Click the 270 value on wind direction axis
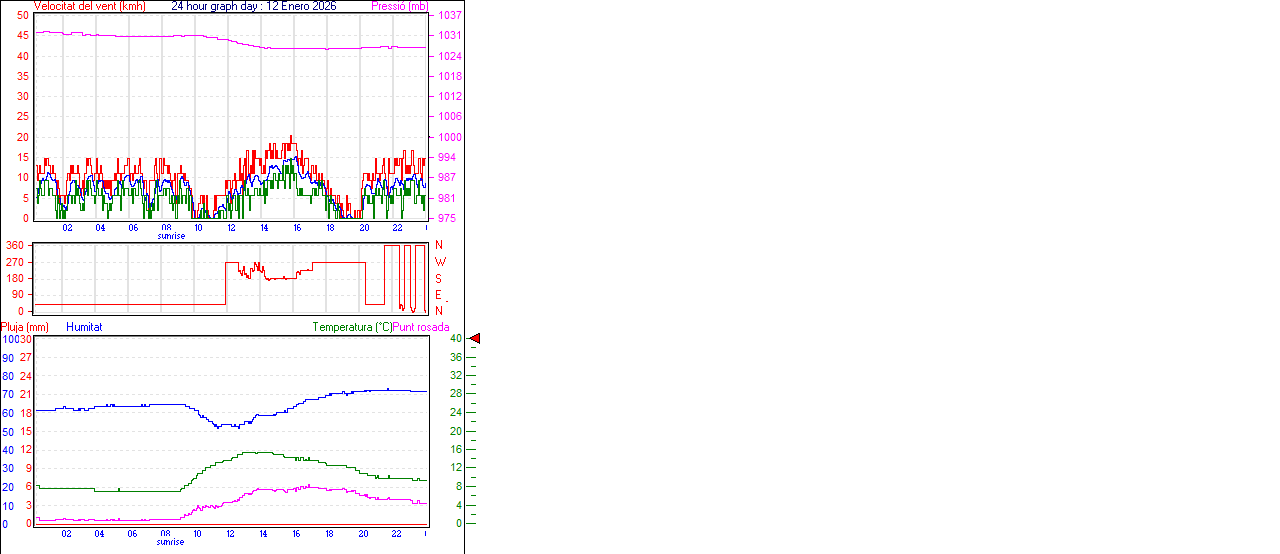This screenshot has width=1280, height=554. [x=15, y=262]
